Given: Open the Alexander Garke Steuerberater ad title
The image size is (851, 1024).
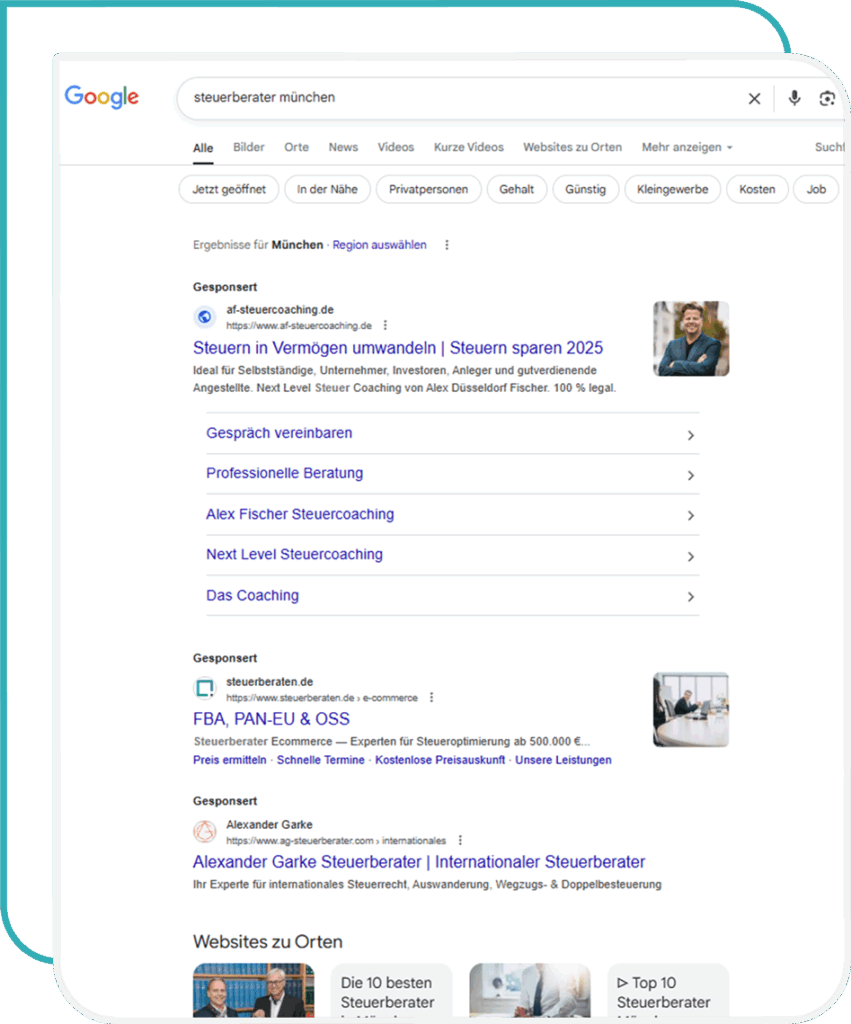Looking at the screenshot, I should tap(419, 862).
